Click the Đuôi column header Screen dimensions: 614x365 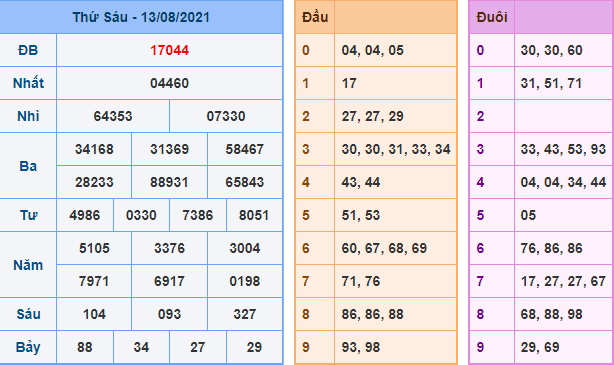[492, 17]
